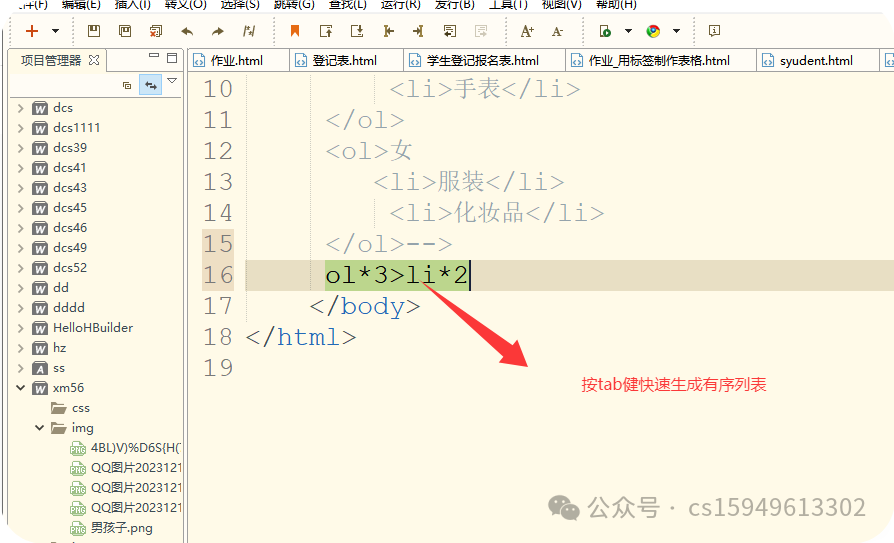The height and width of the screenshot is (543, 894).
Task: Increase font size with A+ icon
Action: (x=527, y=31)
